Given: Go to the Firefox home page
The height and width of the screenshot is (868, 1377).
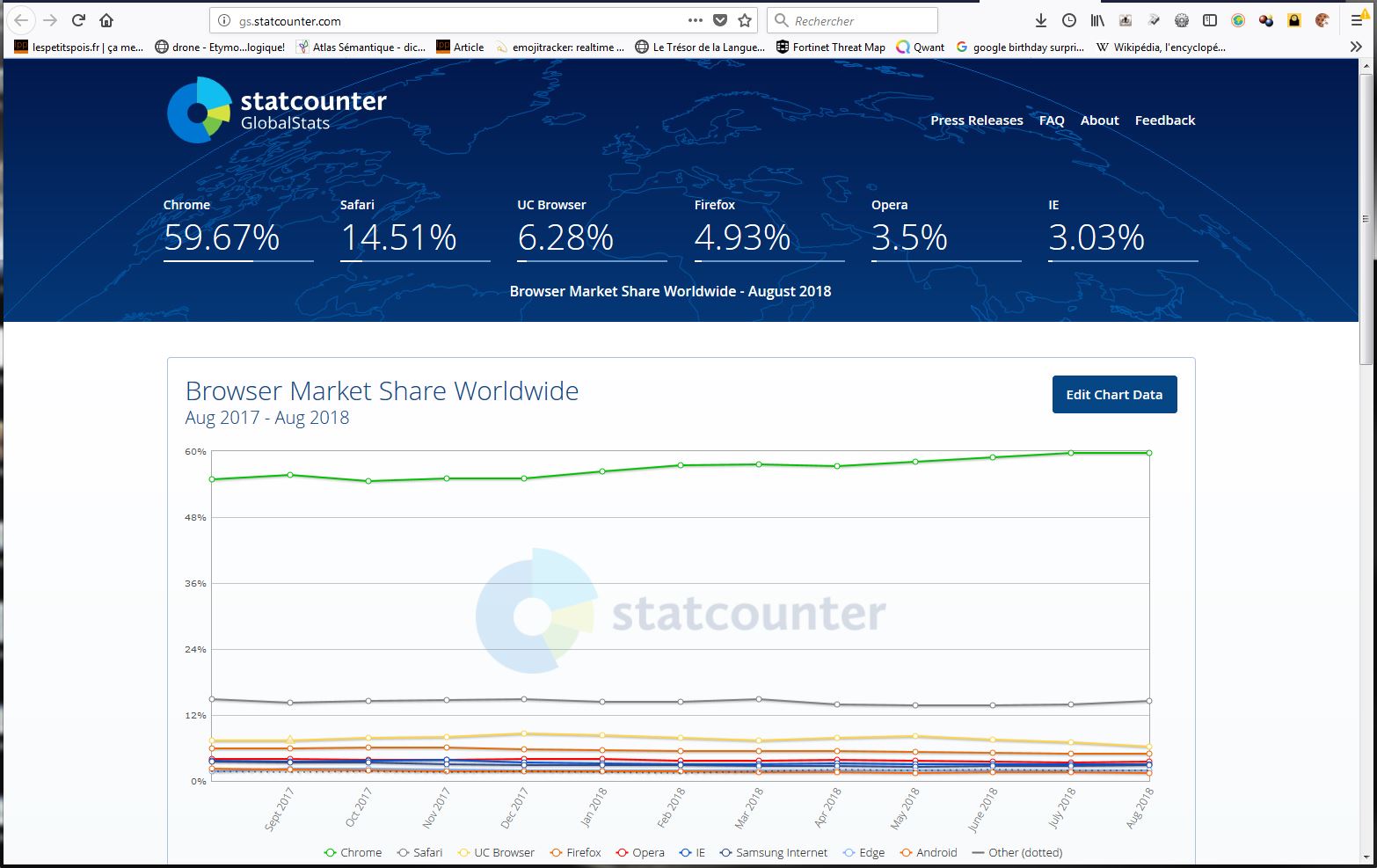Looking at the screenshot, I should coord(106,20).
